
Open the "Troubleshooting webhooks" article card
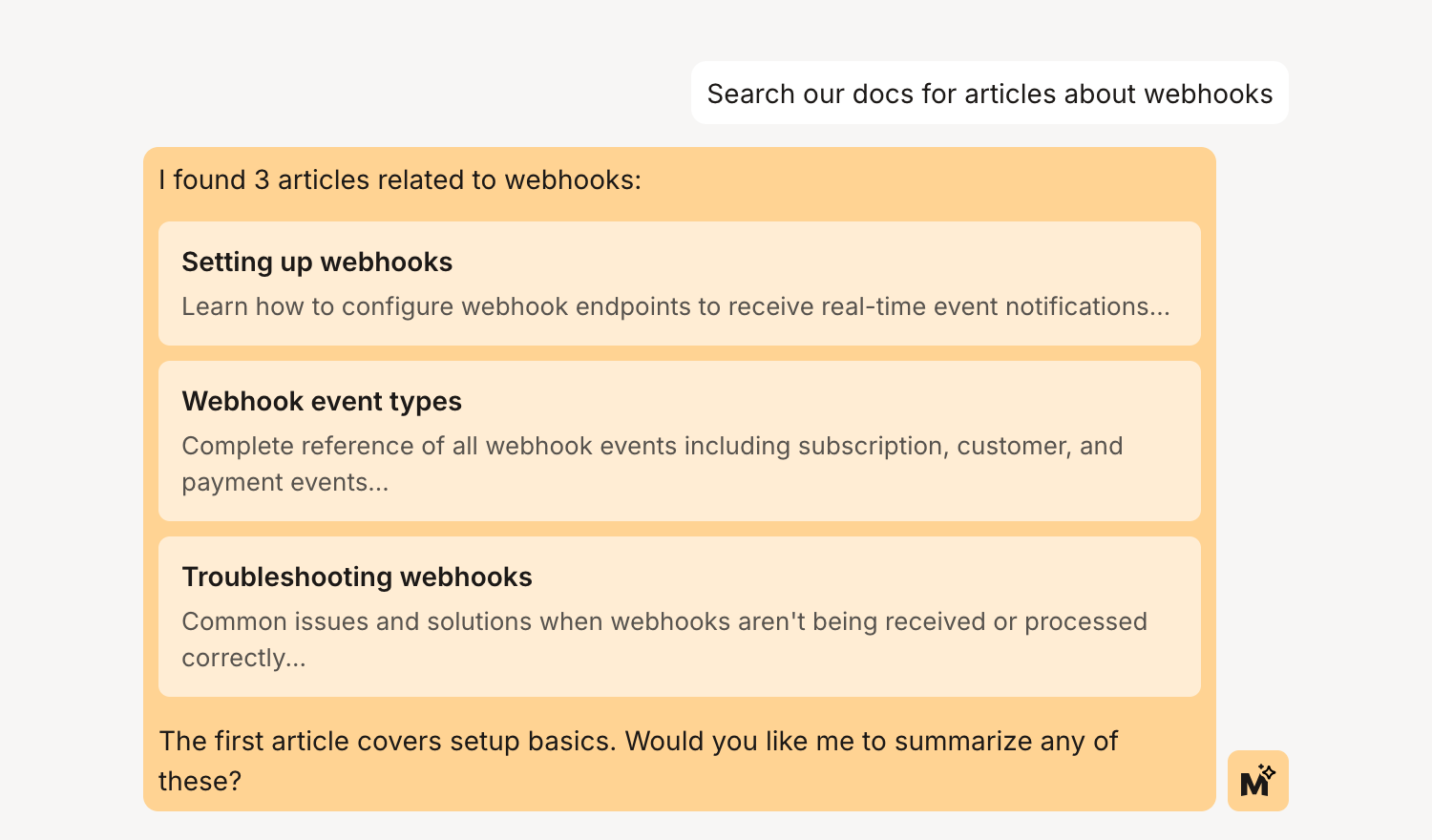(x=680, y=617)
